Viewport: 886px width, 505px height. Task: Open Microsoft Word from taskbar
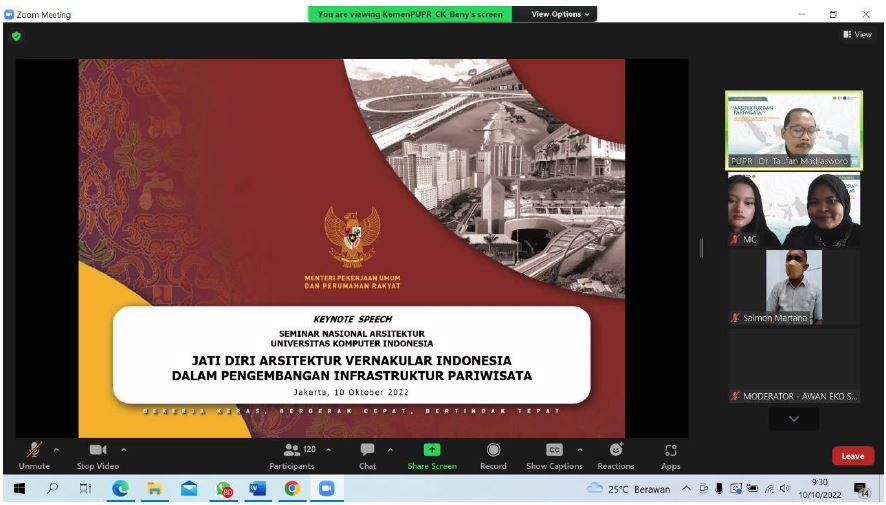(258, 489)
